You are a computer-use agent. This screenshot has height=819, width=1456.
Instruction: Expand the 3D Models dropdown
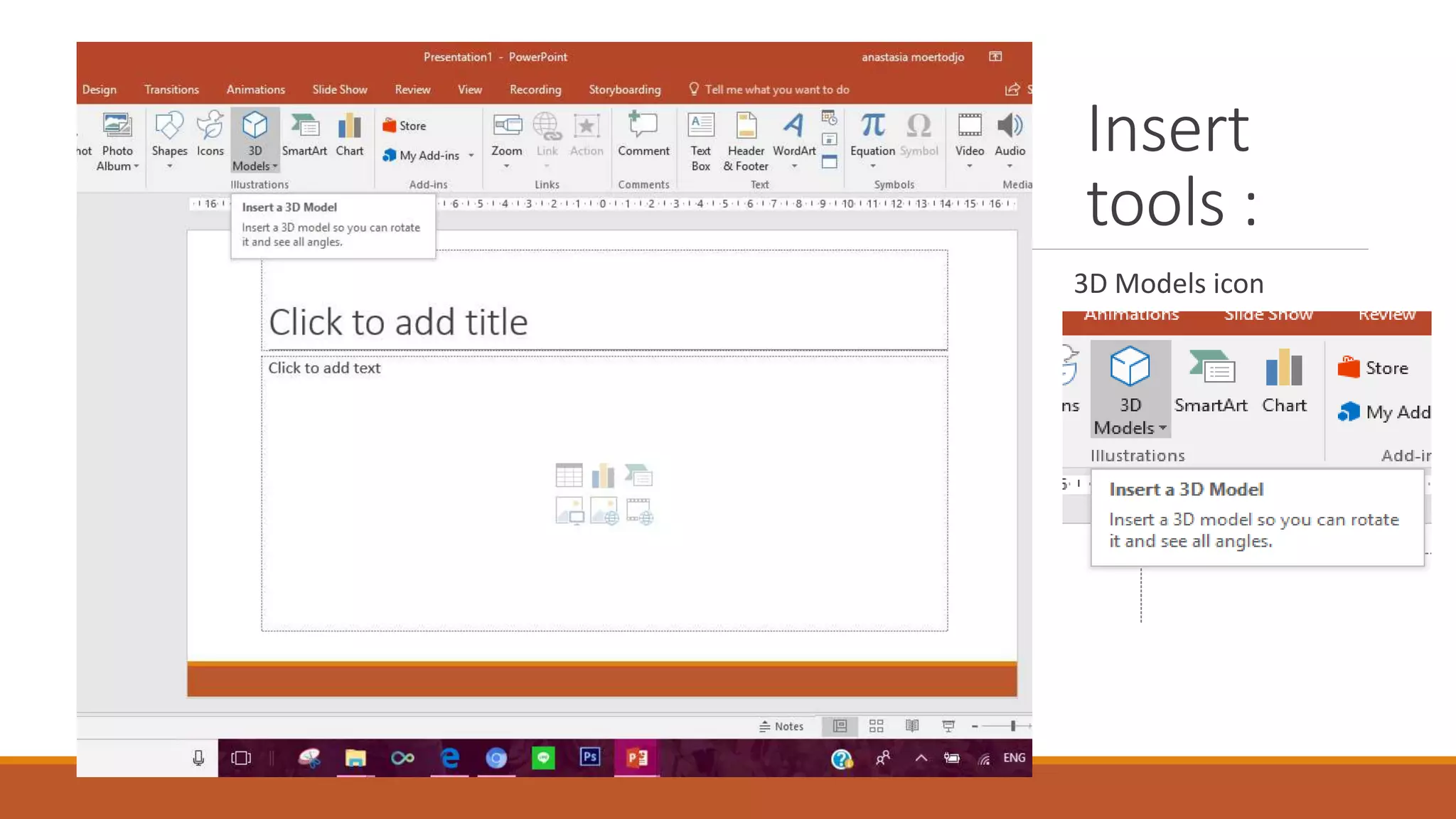[275, 166]
